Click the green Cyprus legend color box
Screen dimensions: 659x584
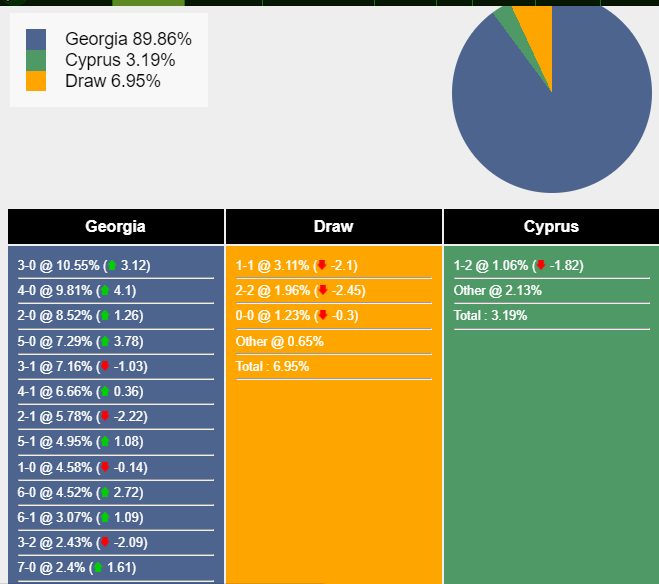[36, 60]
